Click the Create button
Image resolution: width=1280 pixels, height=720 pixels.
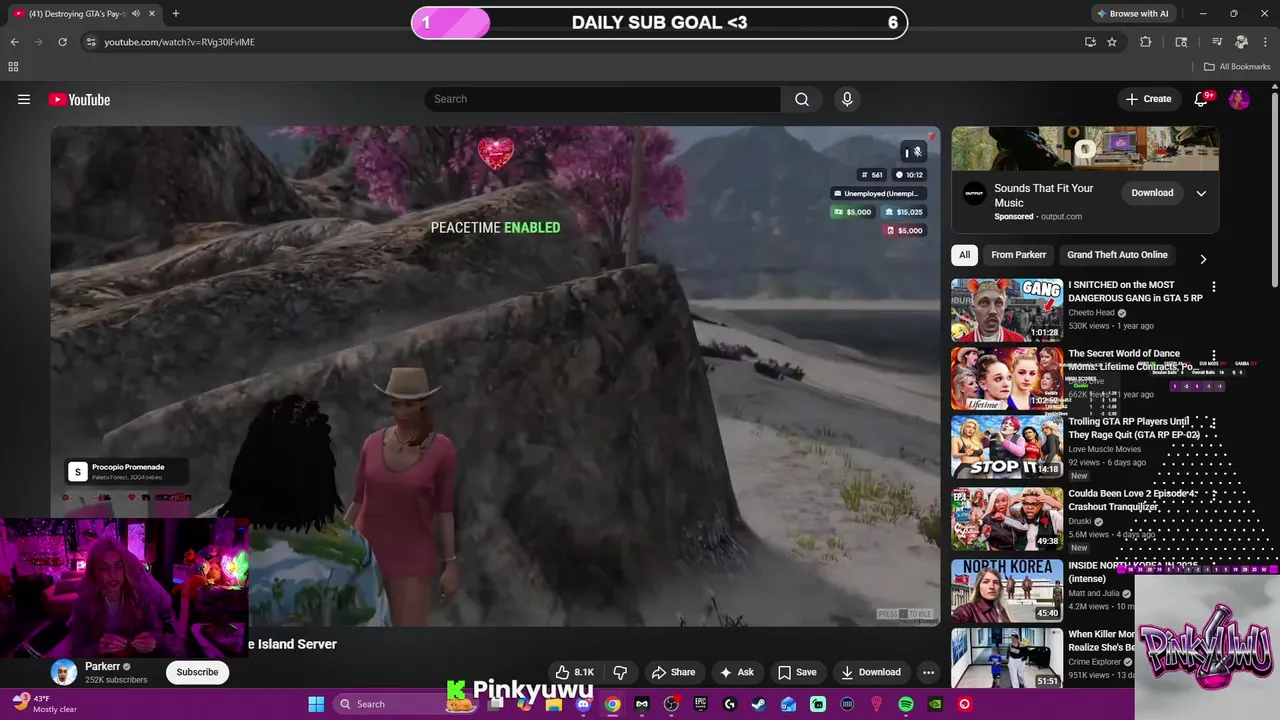[1148, 99]
